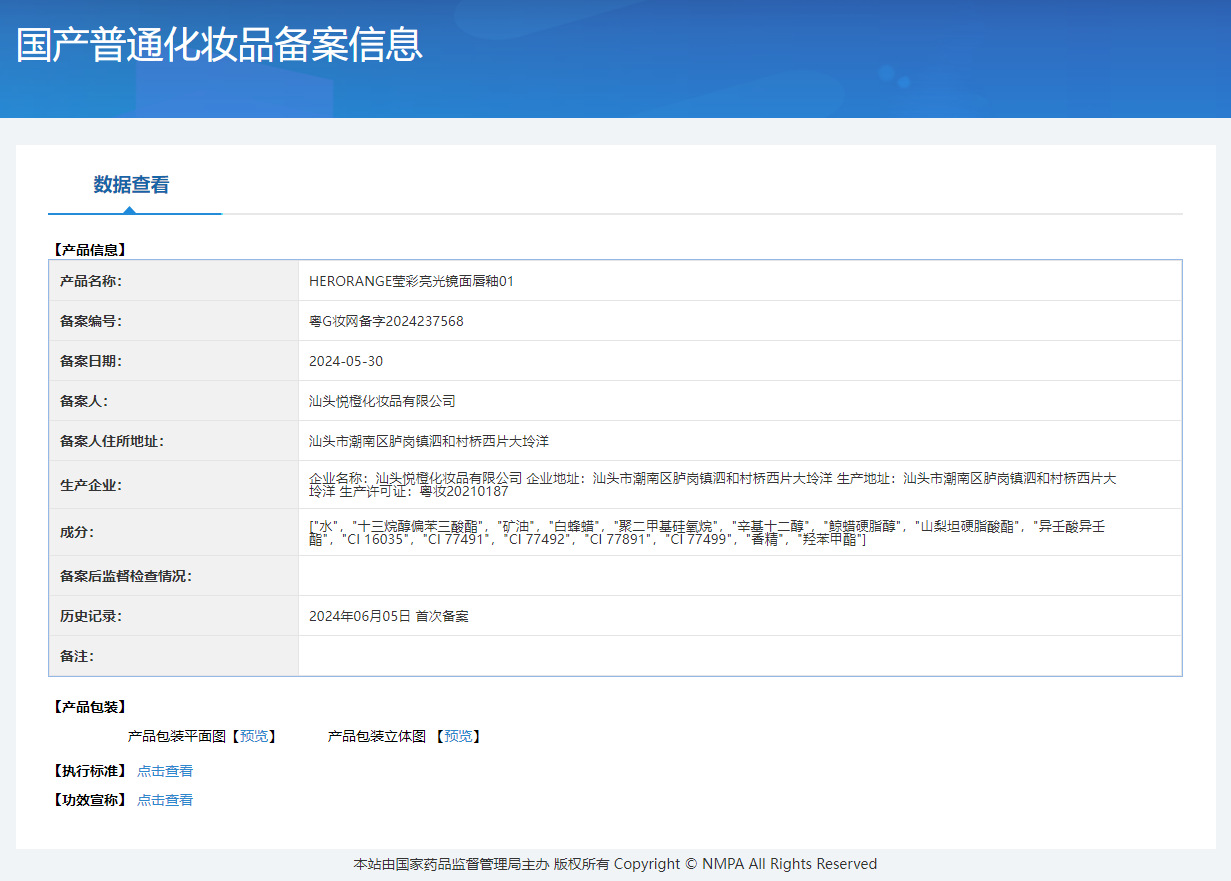Click the 备注 row label
Screen dimensions: 1231x881
tap(77, 656)
